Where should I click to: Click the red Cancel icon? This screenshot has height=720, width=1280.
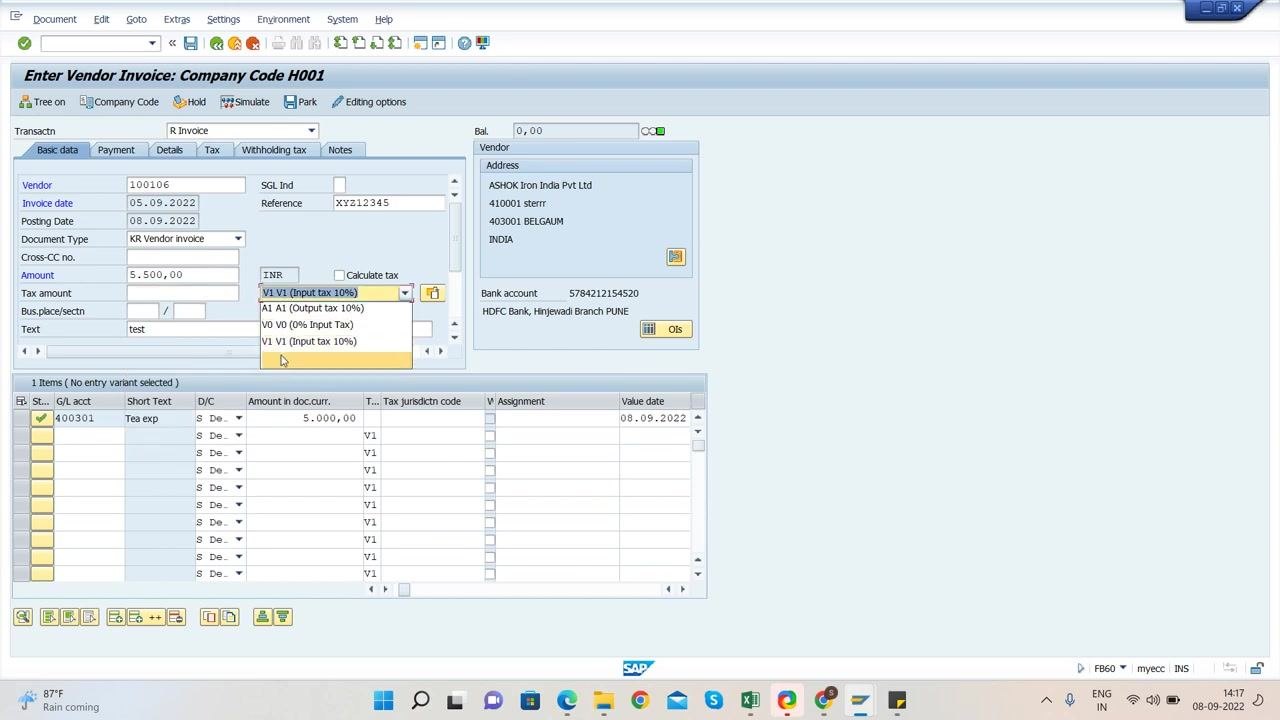pyautogui.click(x=252, y=43)
